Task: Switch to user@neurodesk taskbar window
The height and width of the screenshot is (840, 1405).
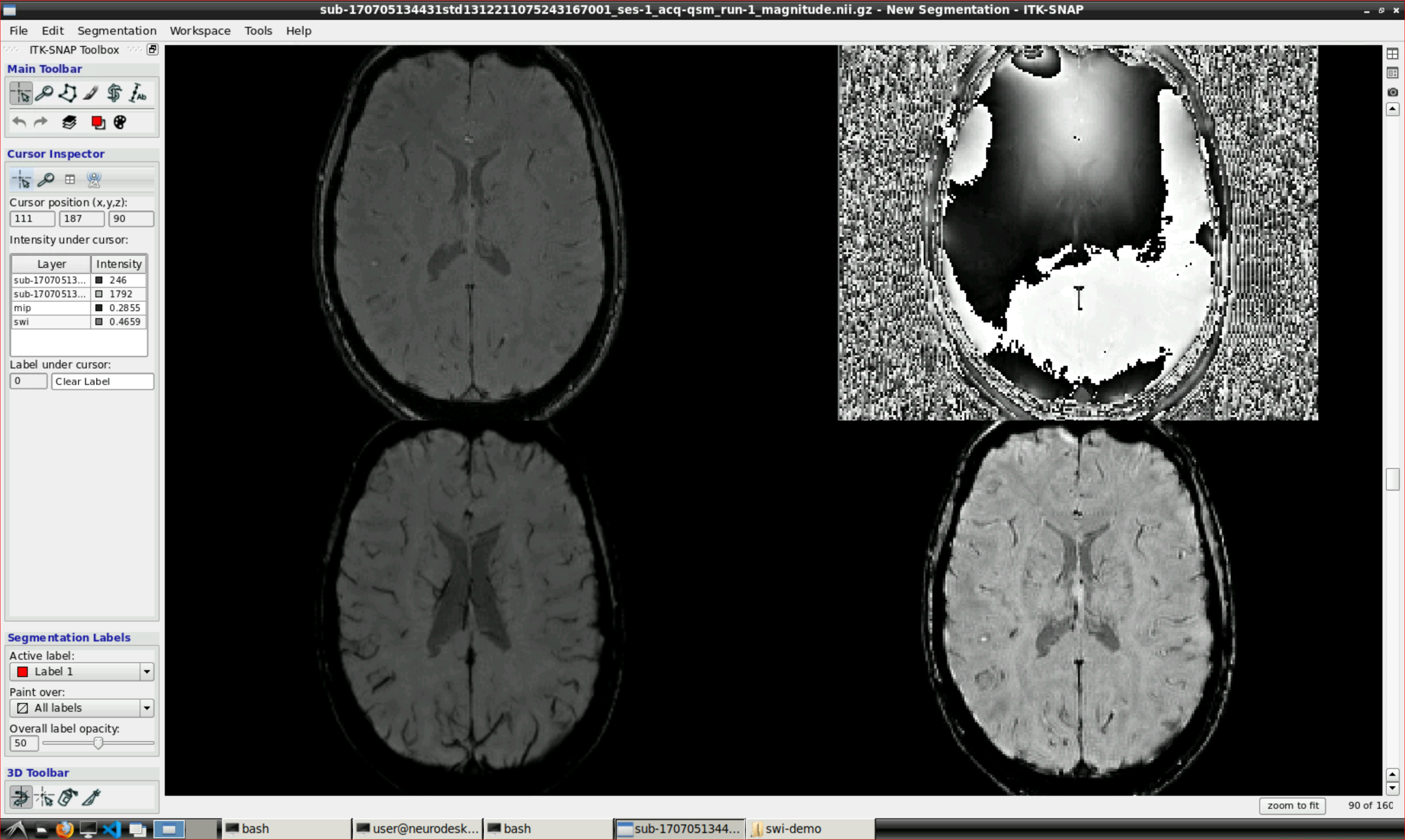Action: click(x=417, y=829)
